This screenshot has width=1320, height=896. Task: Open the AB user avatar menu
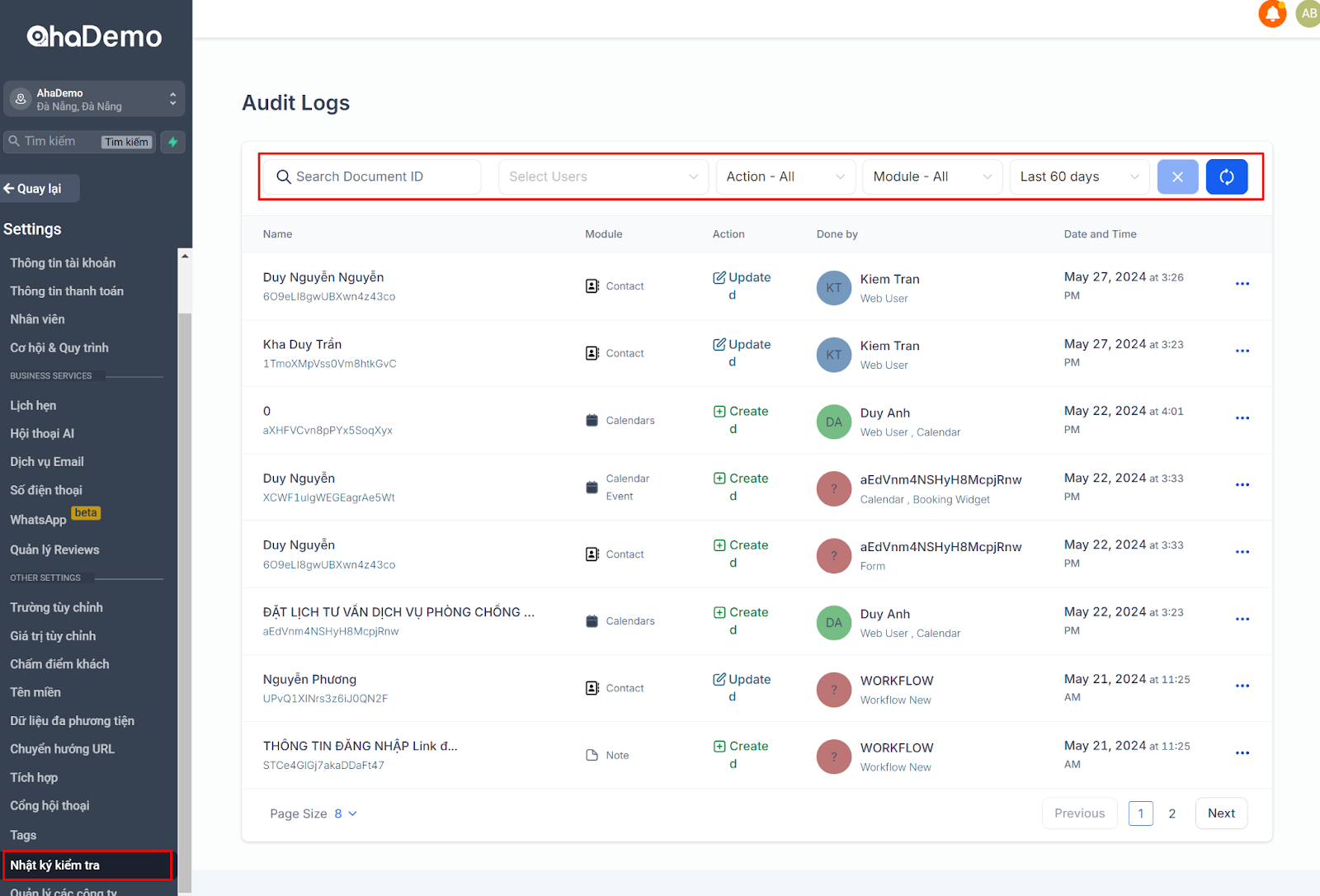click(1308, 13)
